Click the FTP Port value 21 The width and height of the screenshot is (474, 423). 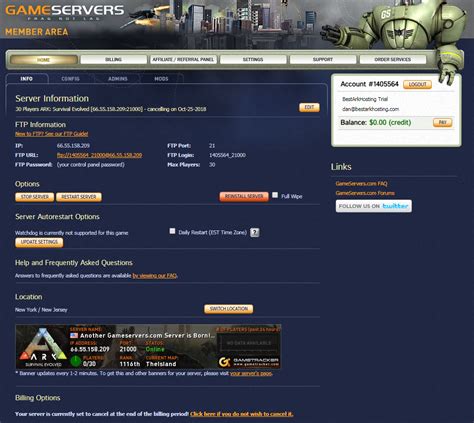click(x=212, y=146)
